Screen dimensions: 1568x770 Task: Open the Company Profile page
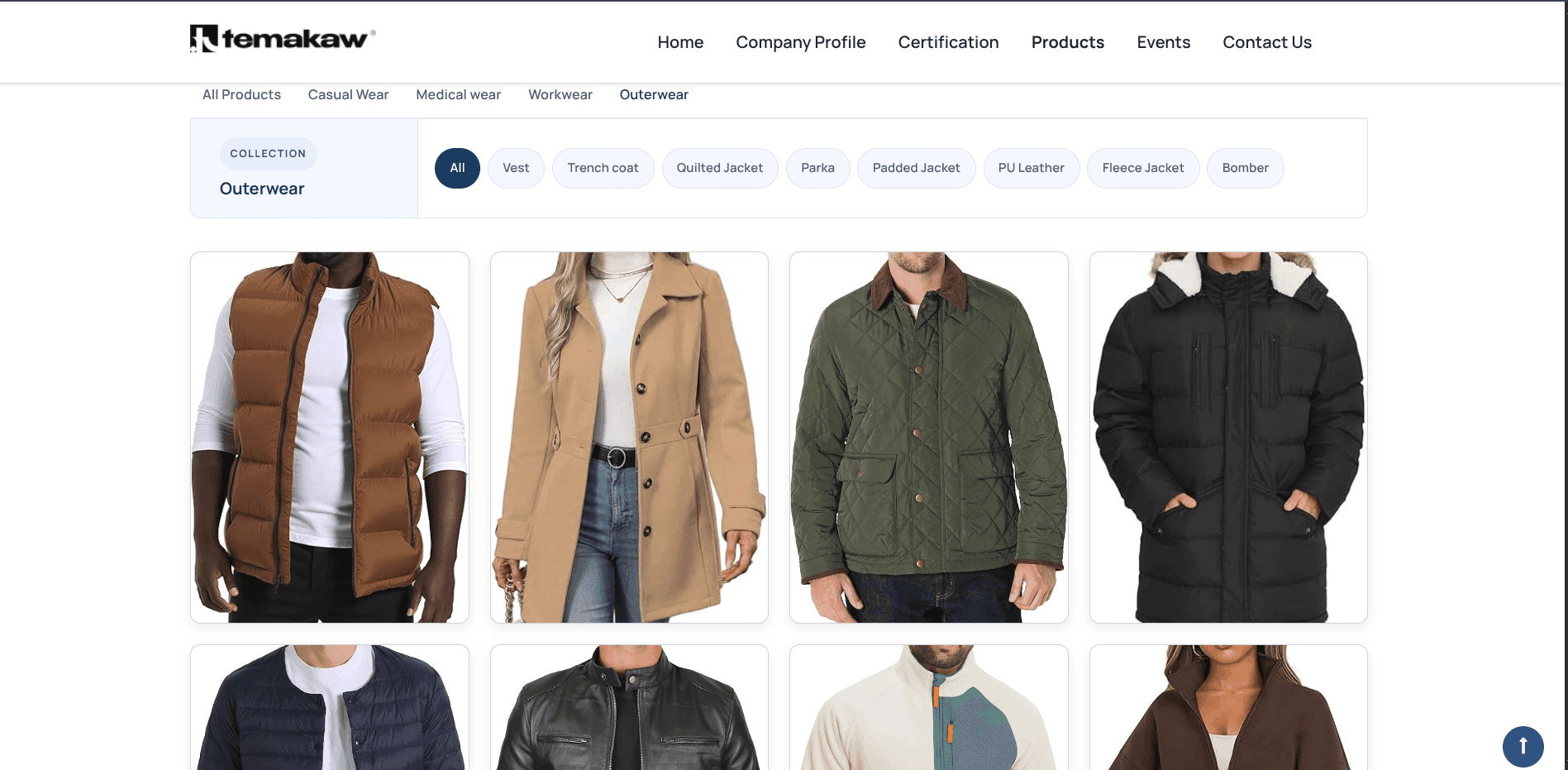(x=801, y=42)
